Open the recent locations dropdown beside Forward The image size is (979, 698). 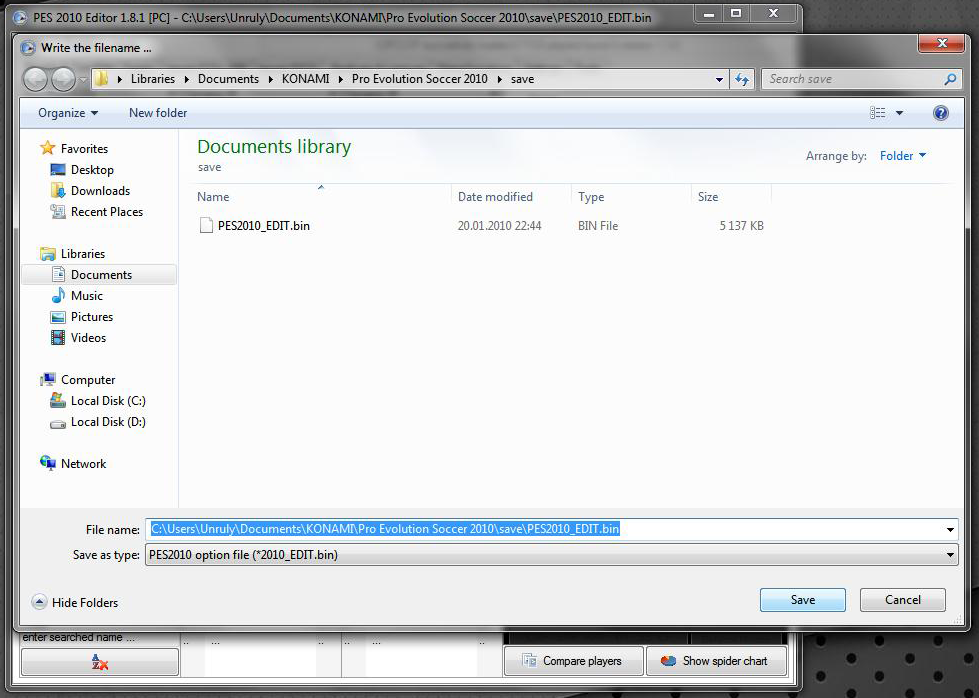pos(83,79)
